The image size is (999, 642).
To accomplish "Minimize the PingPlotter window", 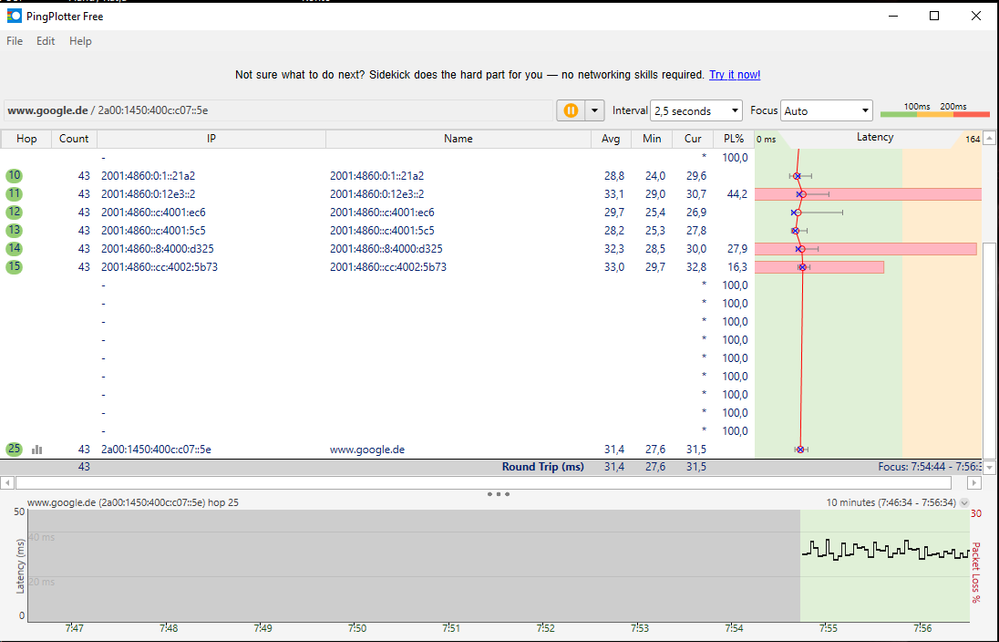I will coord(893,16).
